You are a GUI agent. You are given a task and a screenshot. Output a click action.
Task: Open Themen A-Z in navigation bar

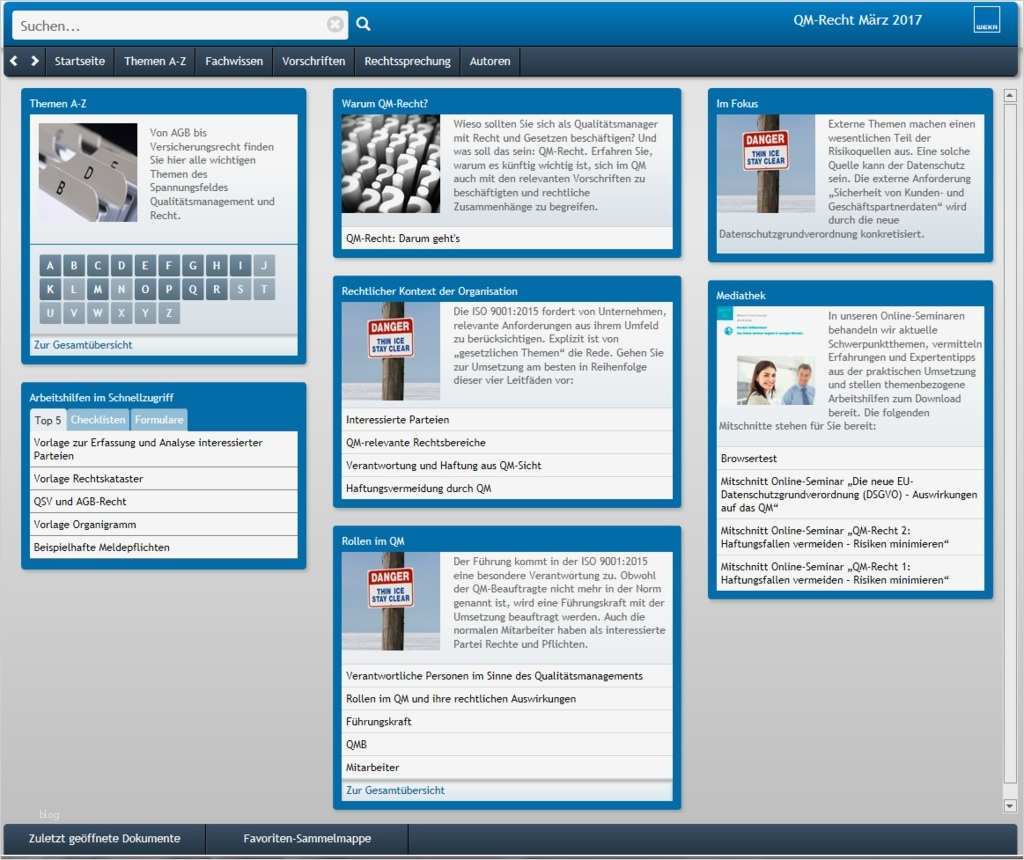pos(155,61)
